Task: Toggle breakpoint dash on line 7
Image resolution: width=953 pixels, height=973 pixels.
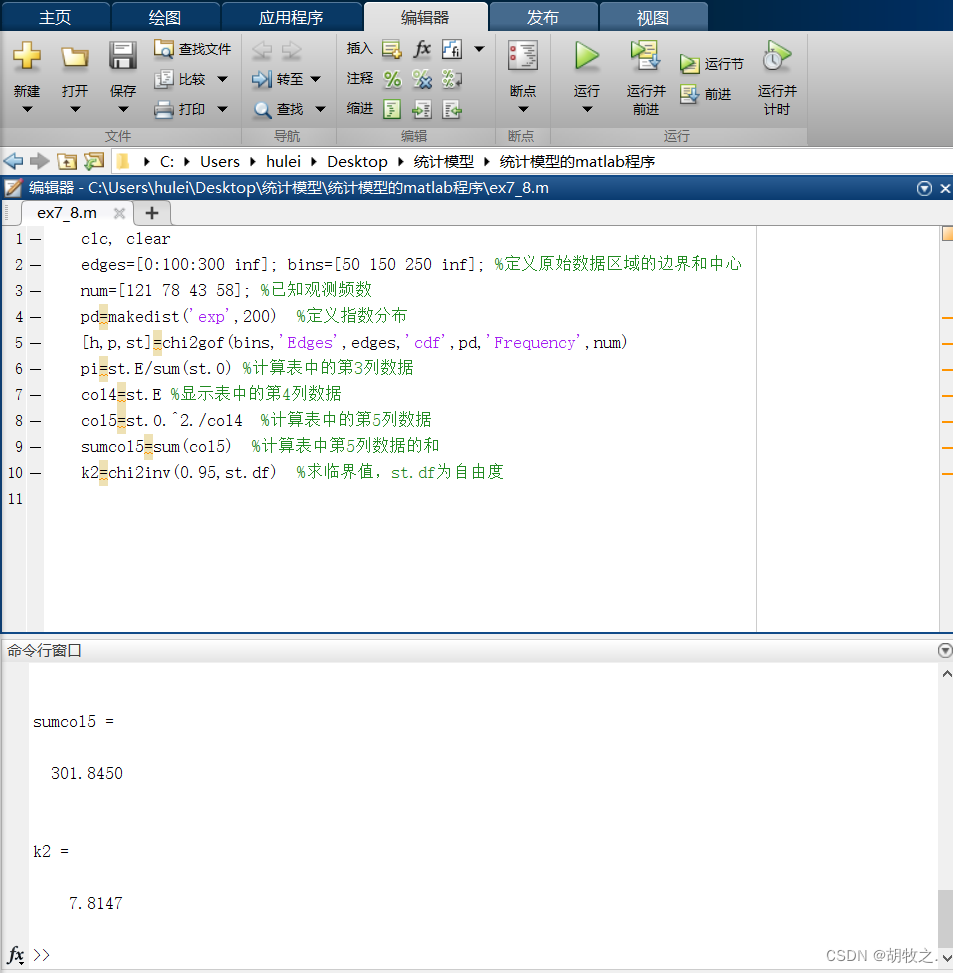Action: coord(35,395)
